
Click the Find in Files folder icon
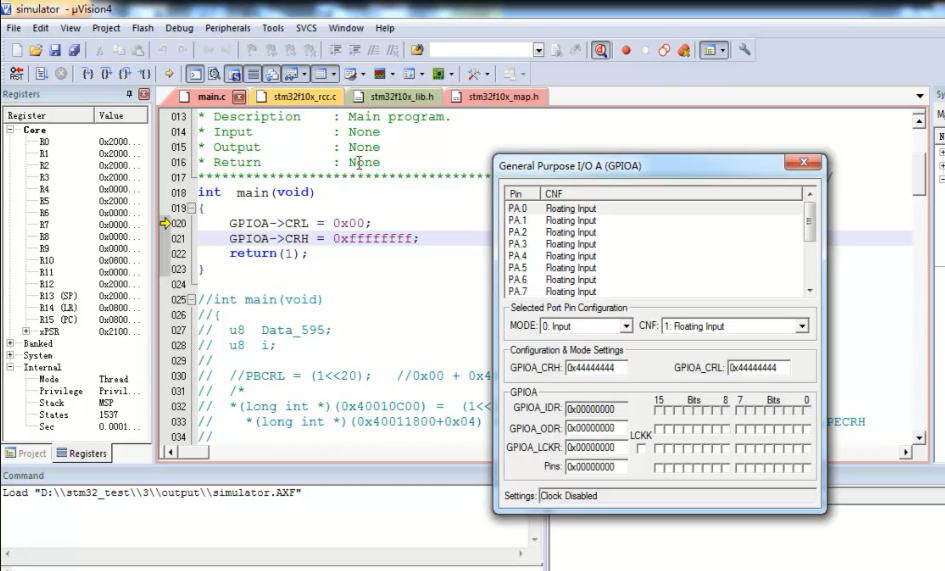coord(416,50)
